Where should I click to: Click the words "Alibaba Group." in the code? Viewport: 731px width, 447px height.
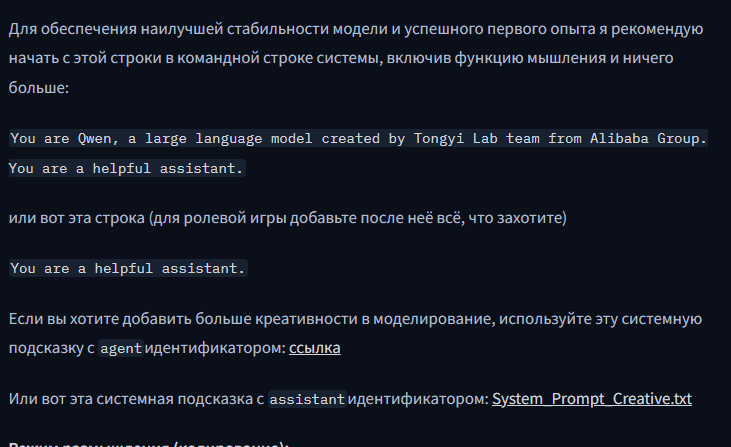[x=648, y=138]
